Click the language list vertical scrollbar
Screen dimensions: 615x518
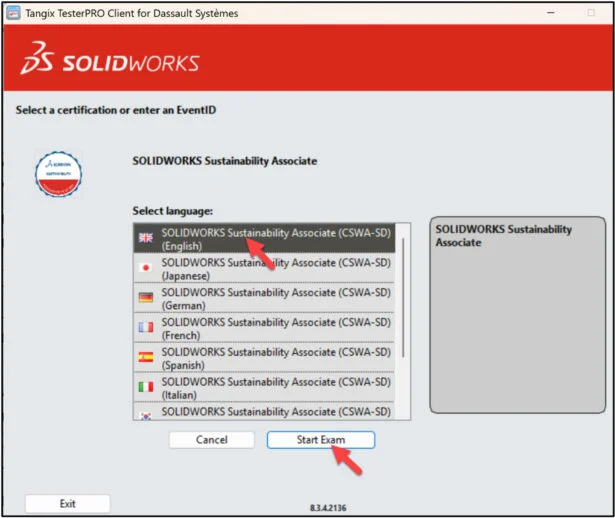tap(404, 300)
